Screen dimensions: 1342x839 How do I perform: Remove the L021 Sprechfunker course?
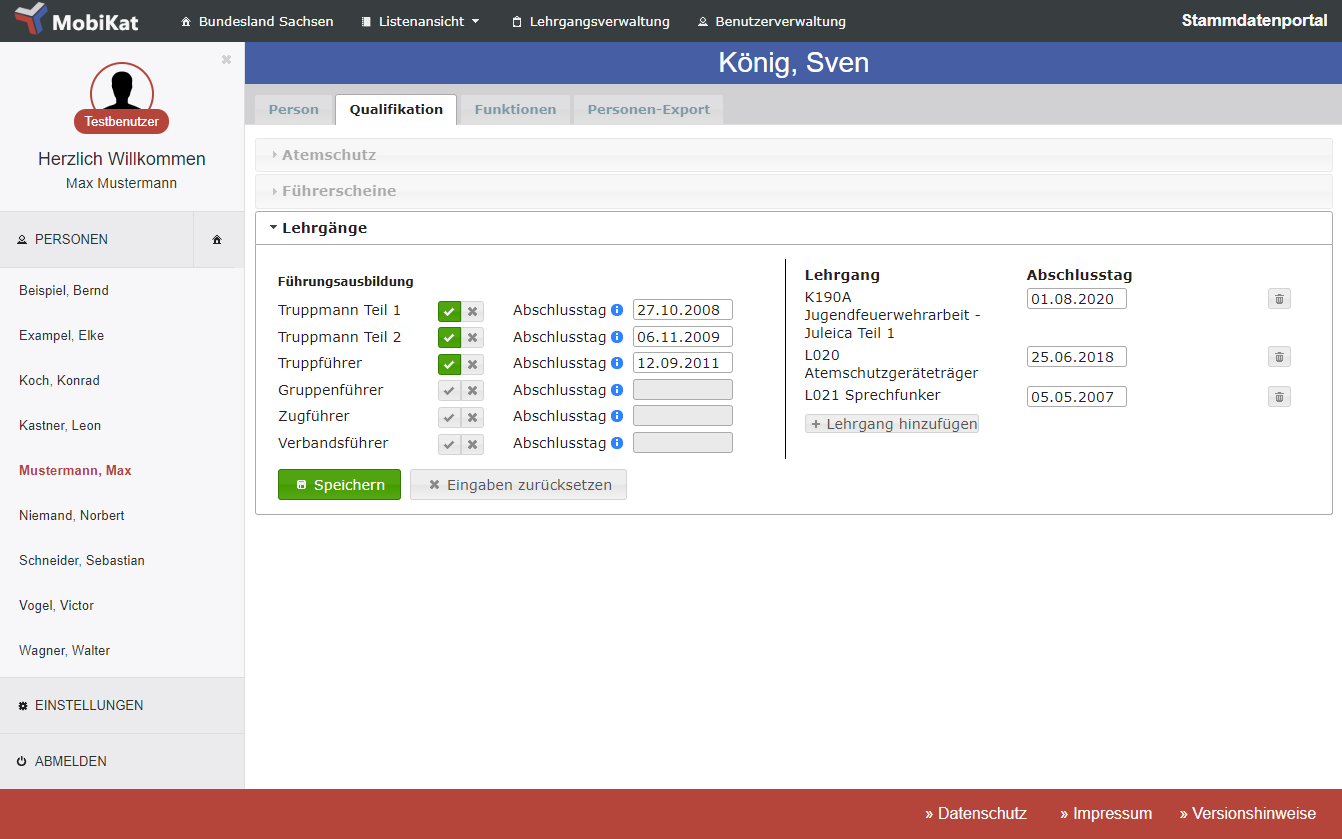pos(1279,397)
